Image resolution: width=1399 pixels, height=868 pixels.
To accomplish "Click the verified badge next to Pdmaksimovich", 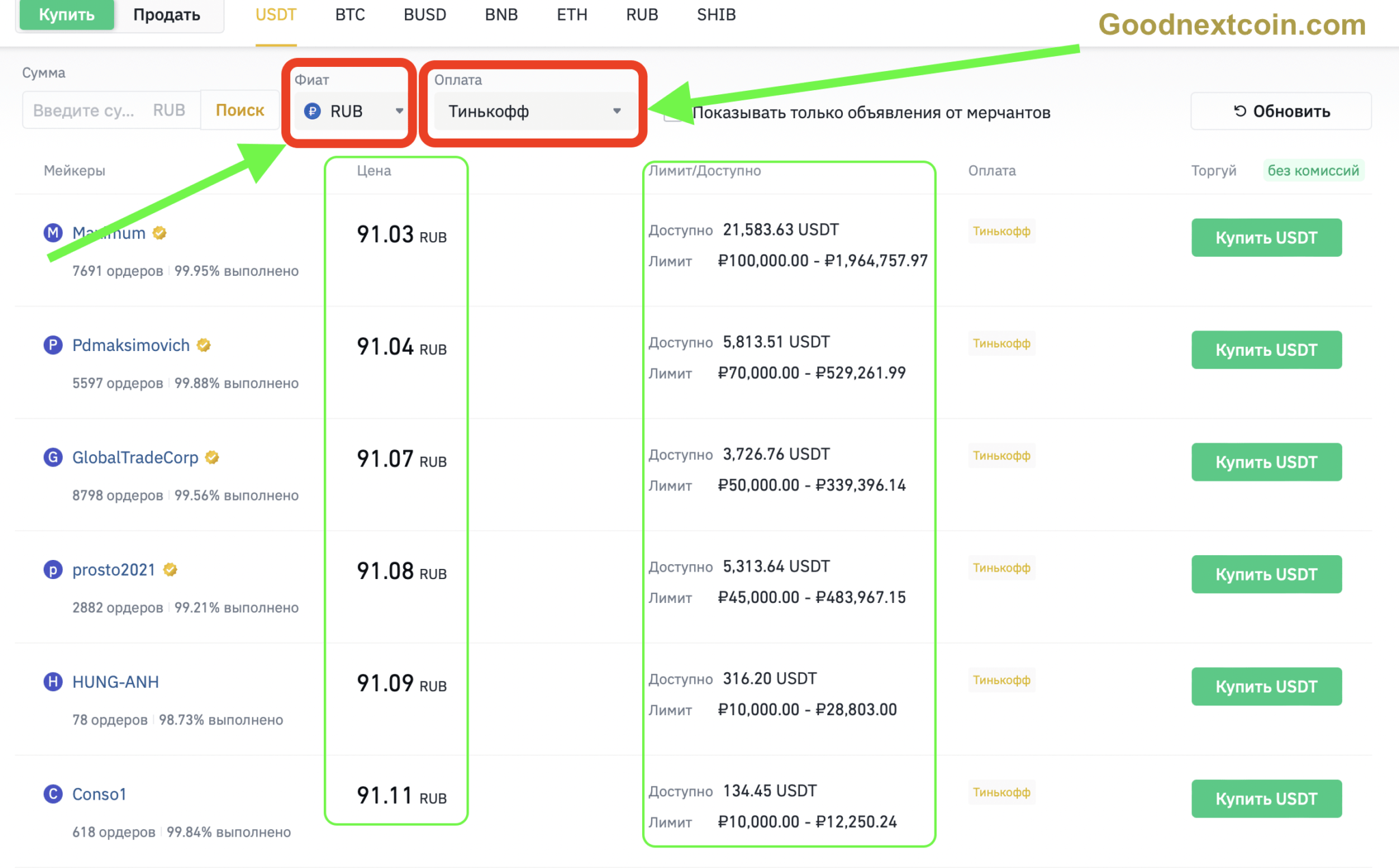I will [204, 345].
